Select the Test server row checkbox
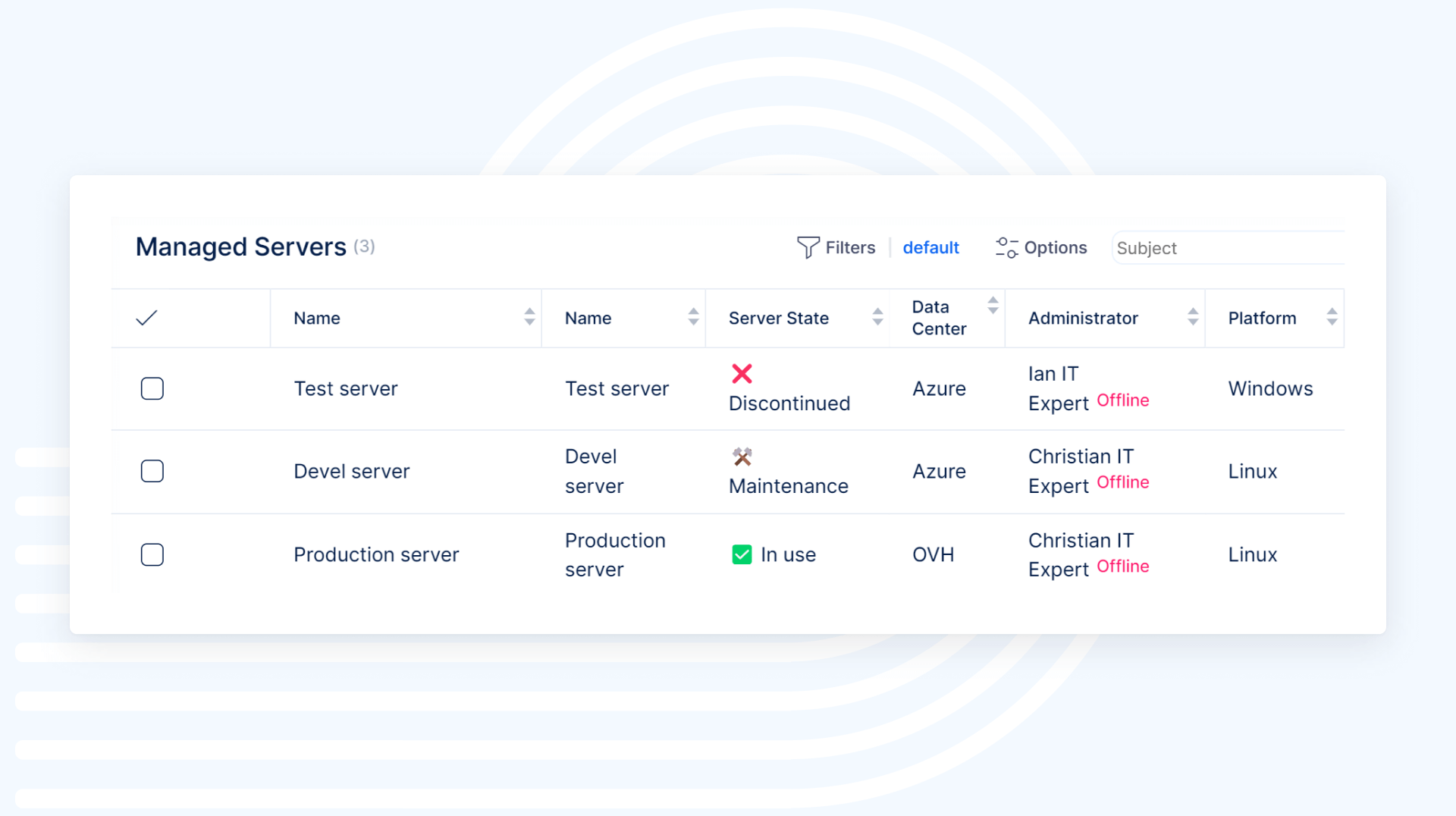 point(152,388)
